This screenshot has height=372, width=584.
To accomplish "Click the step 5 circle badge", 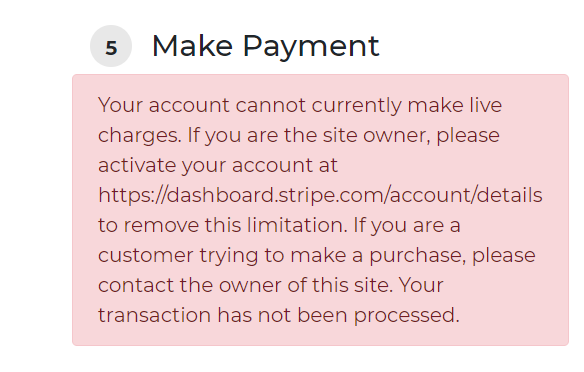I will click(x=111, y=46).
